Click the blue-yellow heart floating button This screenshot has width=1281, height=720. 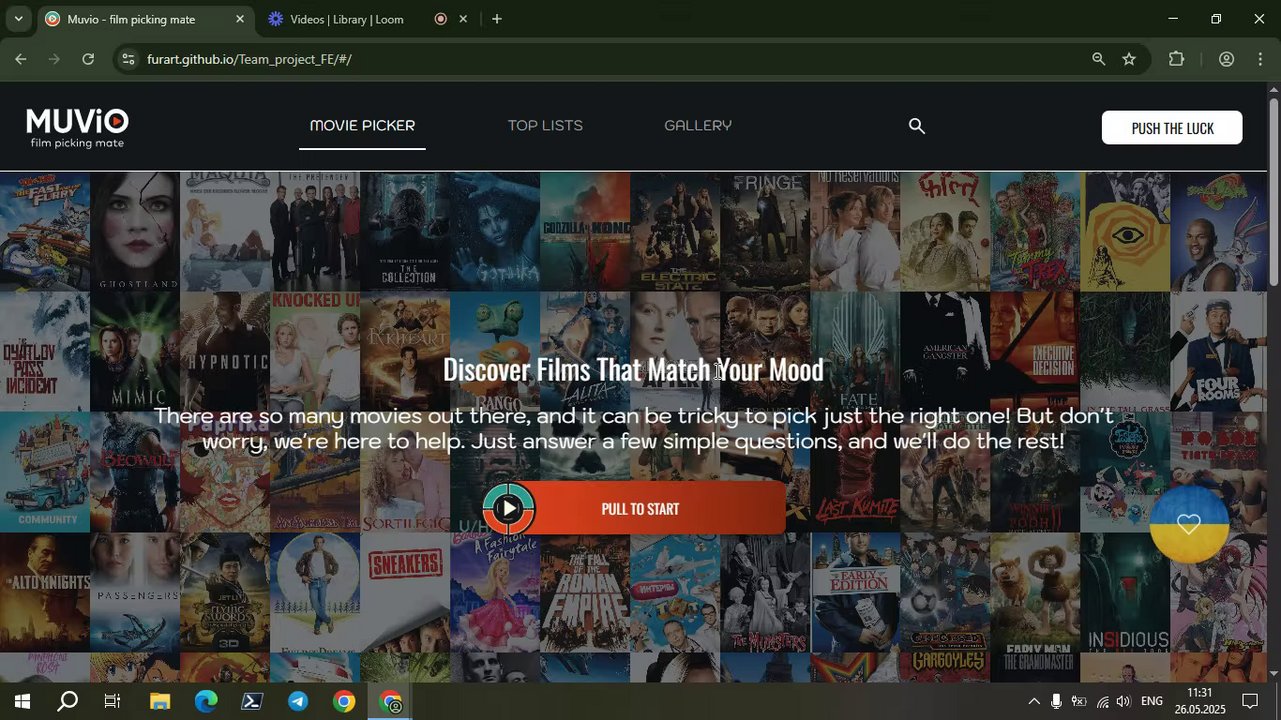(x=1188, y=524)
